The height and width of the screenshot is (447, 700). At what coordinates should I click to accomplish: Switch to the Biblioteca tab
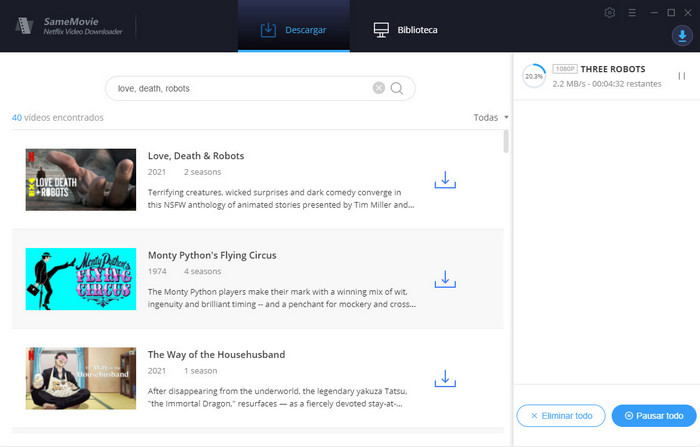pos(405,29)
